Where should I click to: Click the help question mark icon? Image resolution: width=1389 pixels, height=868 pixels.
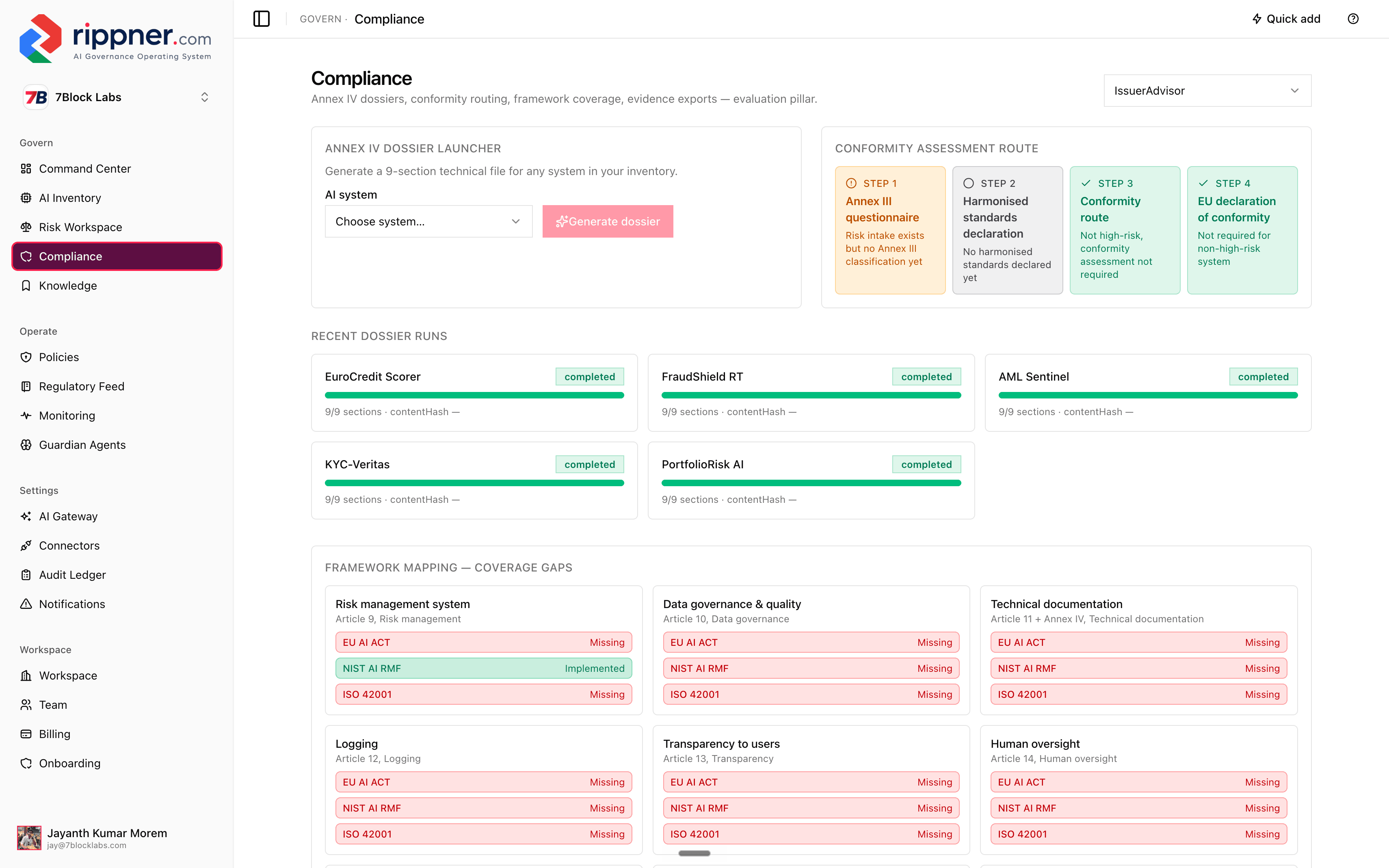[1353, 19]
